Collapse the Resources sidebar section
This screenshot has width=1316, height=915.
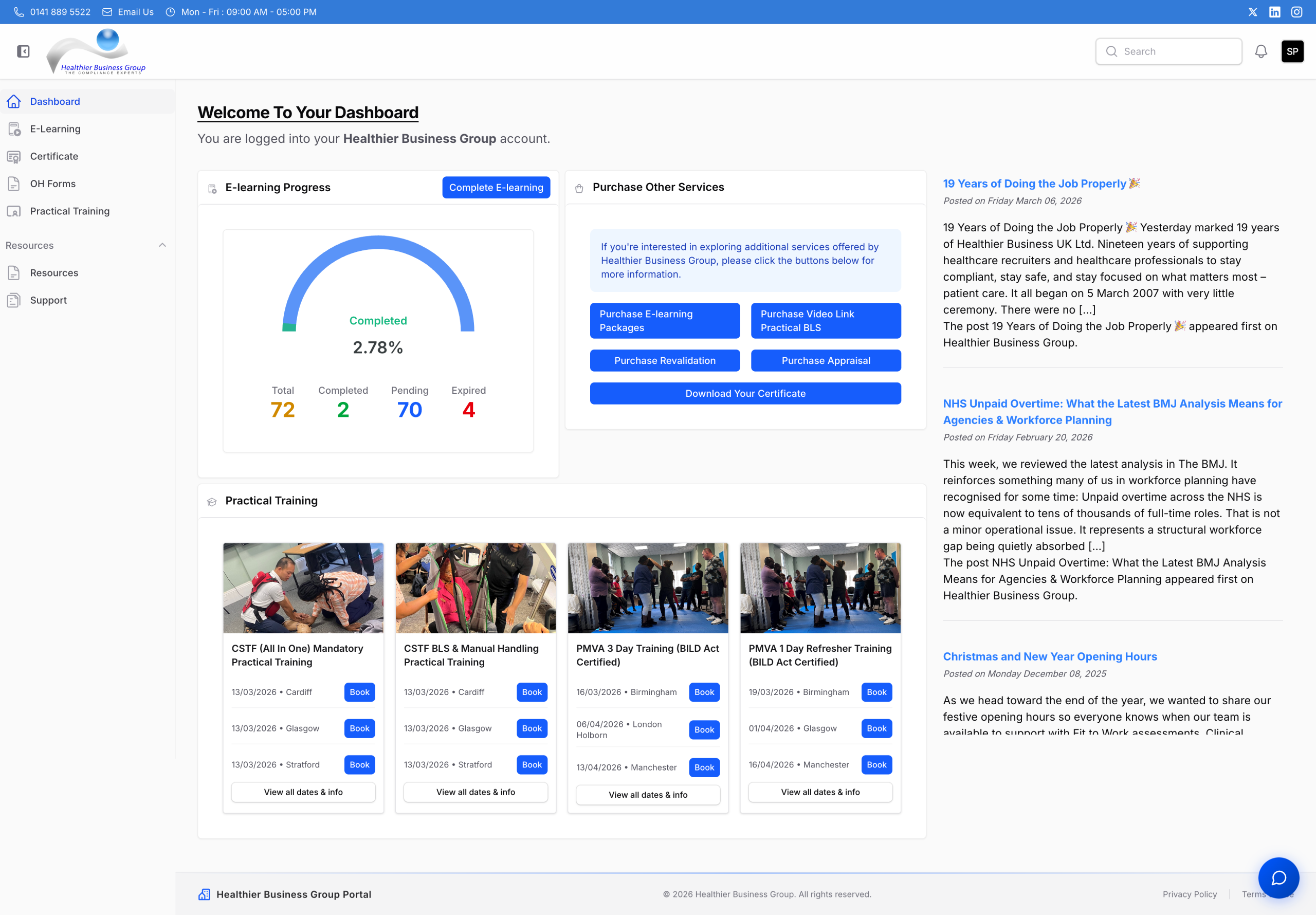[x=162, y=245]
